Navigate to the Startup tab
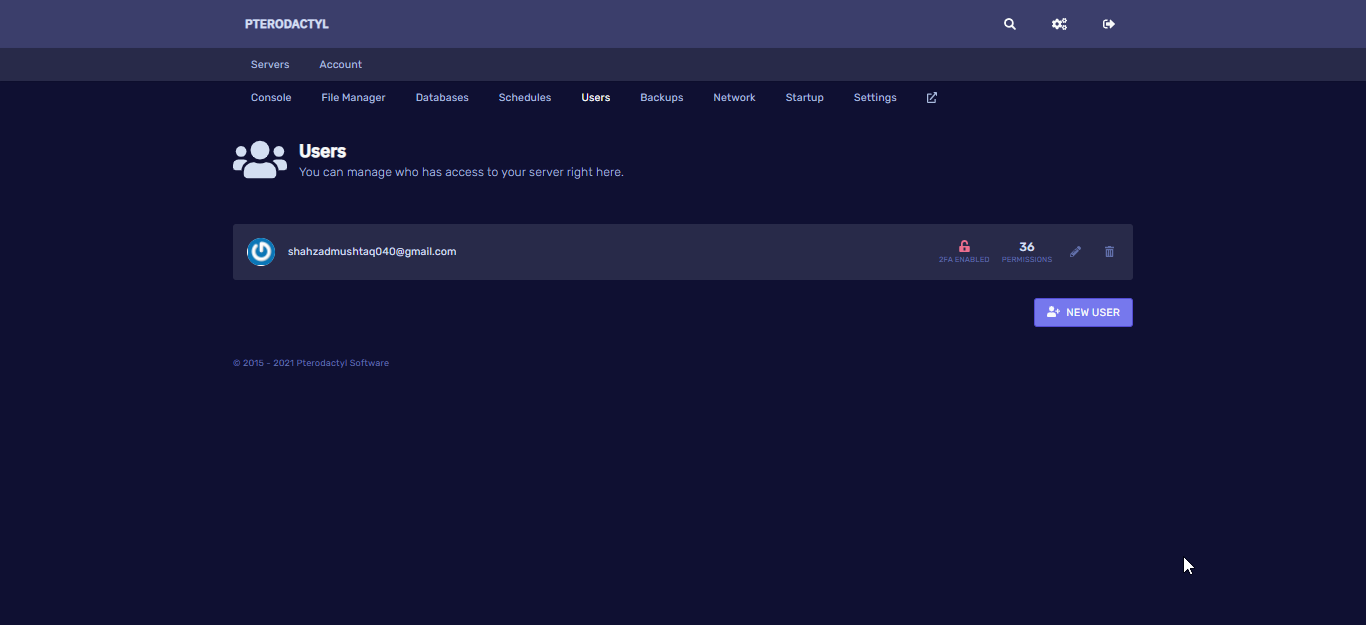This screenshot has height=625, width=1366. 804,98
